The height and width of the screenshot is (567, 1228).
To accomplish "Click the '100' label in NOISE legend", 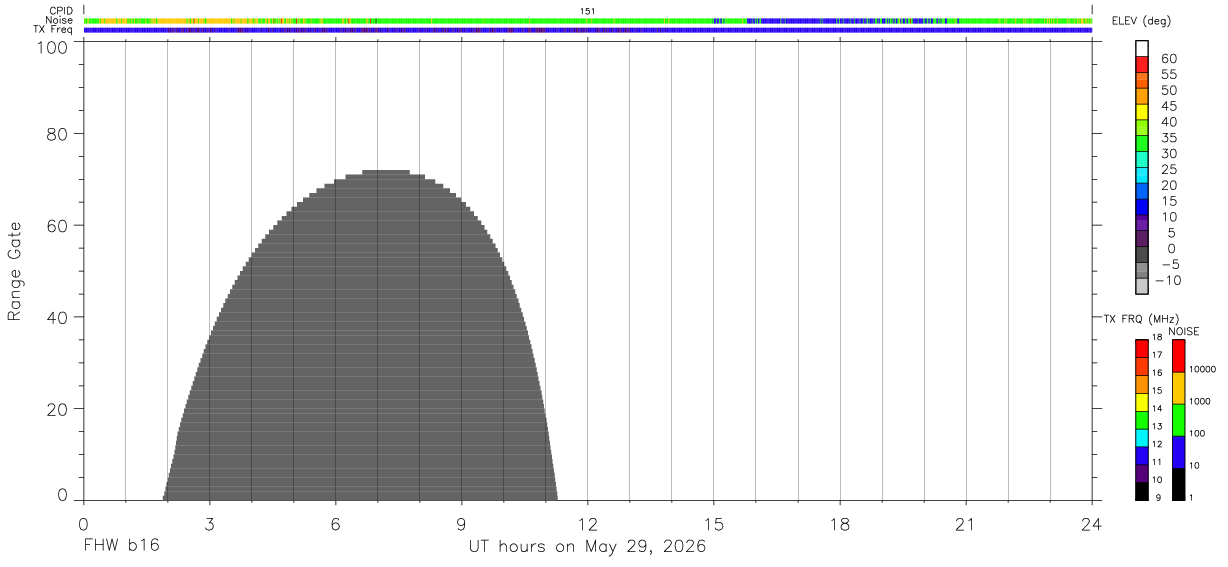I will click(x=1197, y=433).
